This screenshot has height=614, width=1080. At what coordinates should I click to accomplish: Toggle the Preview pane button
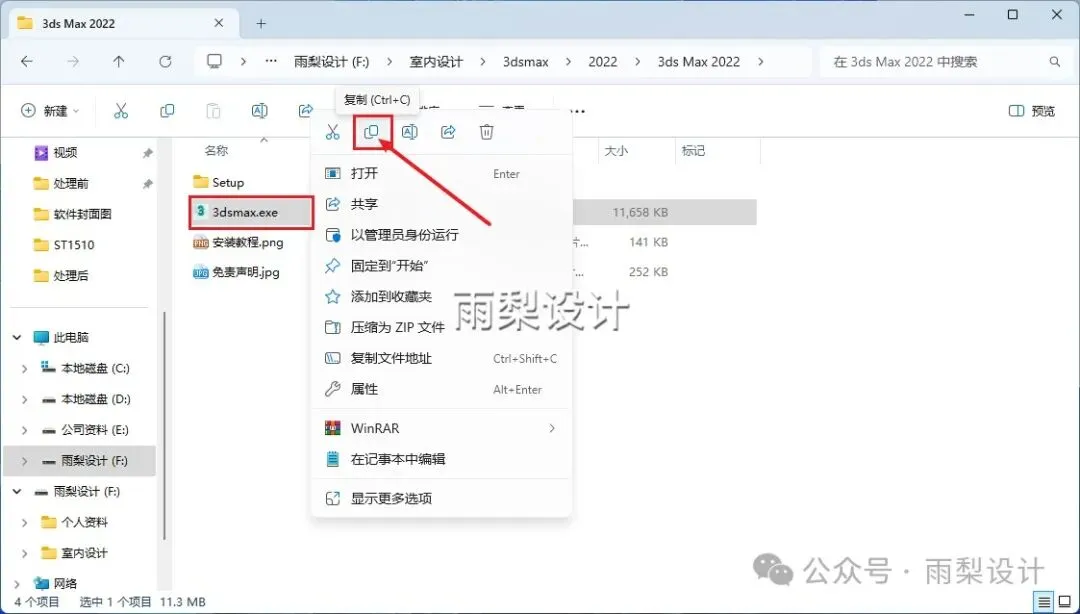click(1032, 111)
